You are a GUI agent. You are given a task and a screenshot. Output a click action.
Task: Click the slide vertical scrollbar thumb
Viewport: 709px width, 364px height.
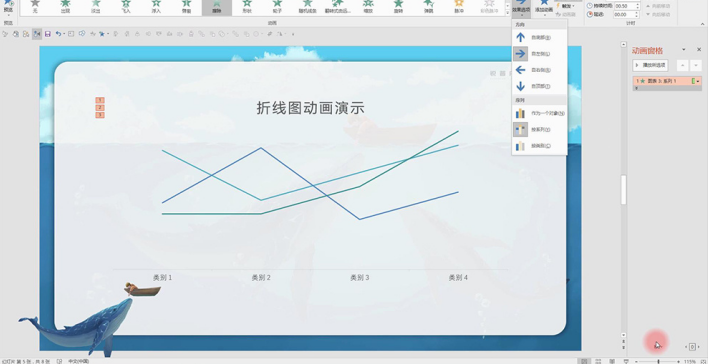pos(624,190)
